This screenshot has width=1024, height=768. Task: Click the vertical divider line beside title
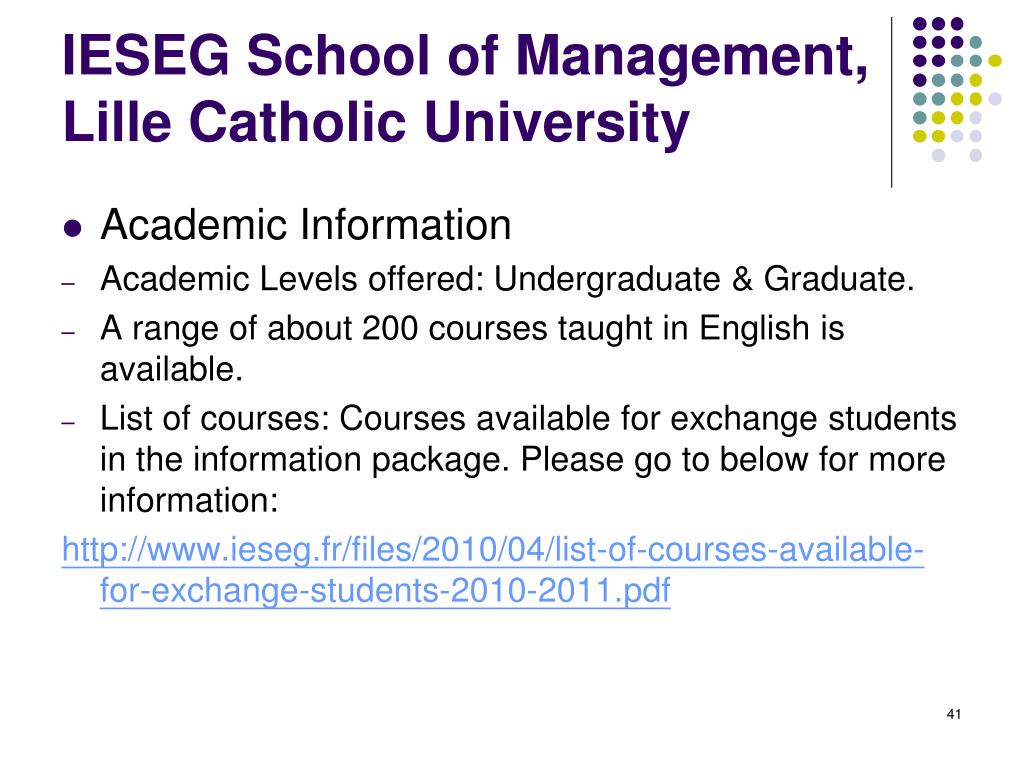[891, 103]
